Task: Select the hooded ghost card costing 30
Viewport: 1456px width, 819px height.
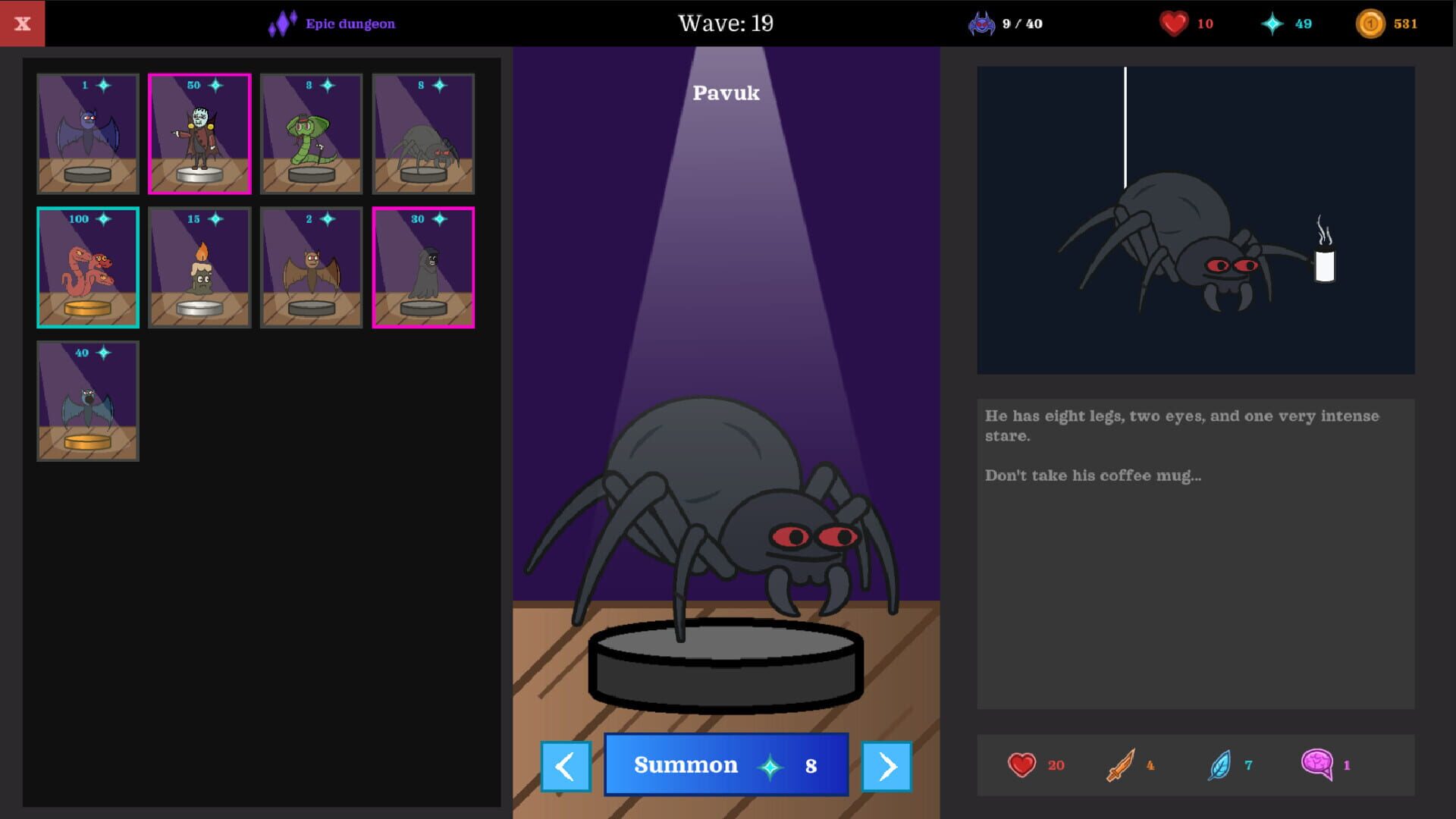Action: (x=423, y=267)
